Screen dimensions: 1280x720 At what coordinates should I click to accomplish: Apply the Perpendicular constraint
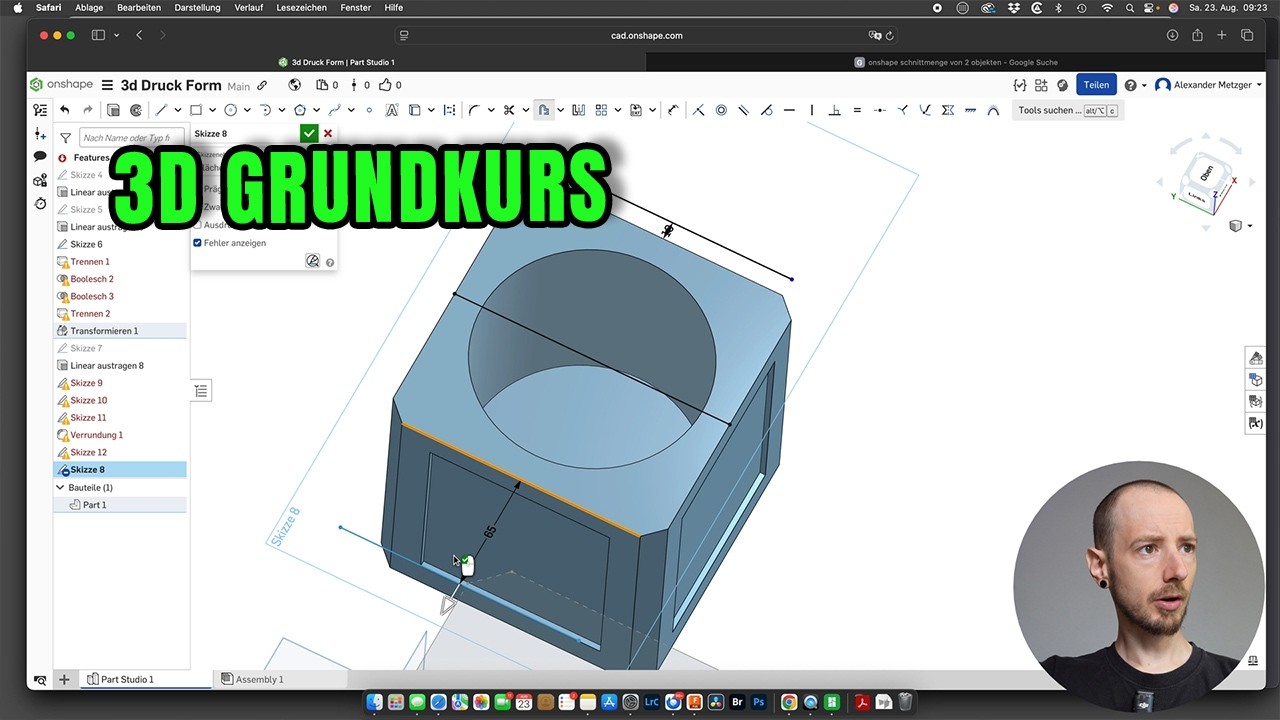[x=834, y=110]
